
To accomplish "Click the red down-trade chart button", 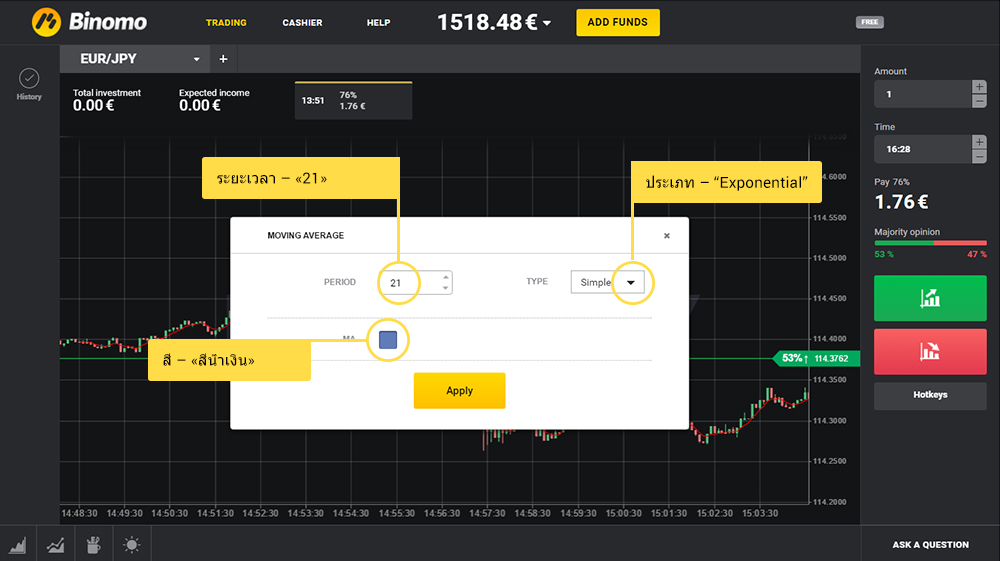I will click(930, 351).
